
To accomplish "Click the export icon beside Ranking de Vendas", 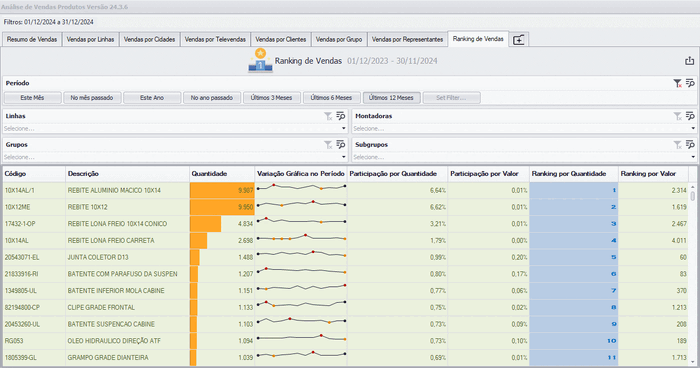I will coord(689,61).
